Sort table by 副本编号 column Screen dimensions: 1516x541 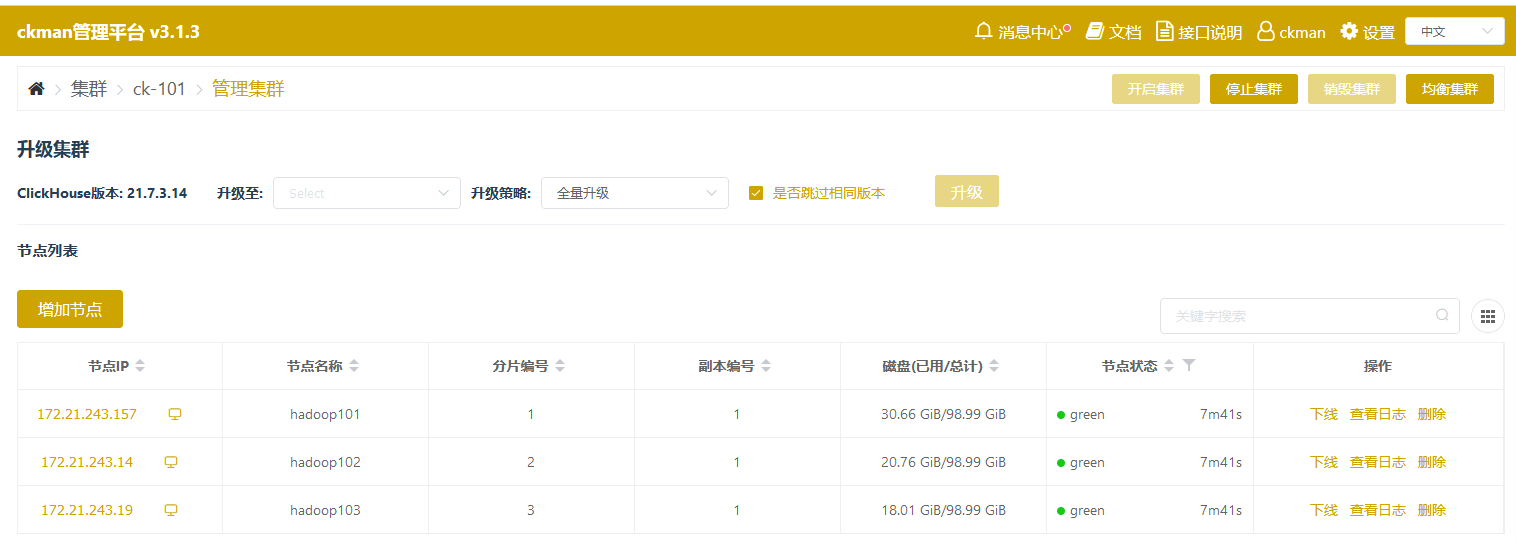(x=766, y=366)
